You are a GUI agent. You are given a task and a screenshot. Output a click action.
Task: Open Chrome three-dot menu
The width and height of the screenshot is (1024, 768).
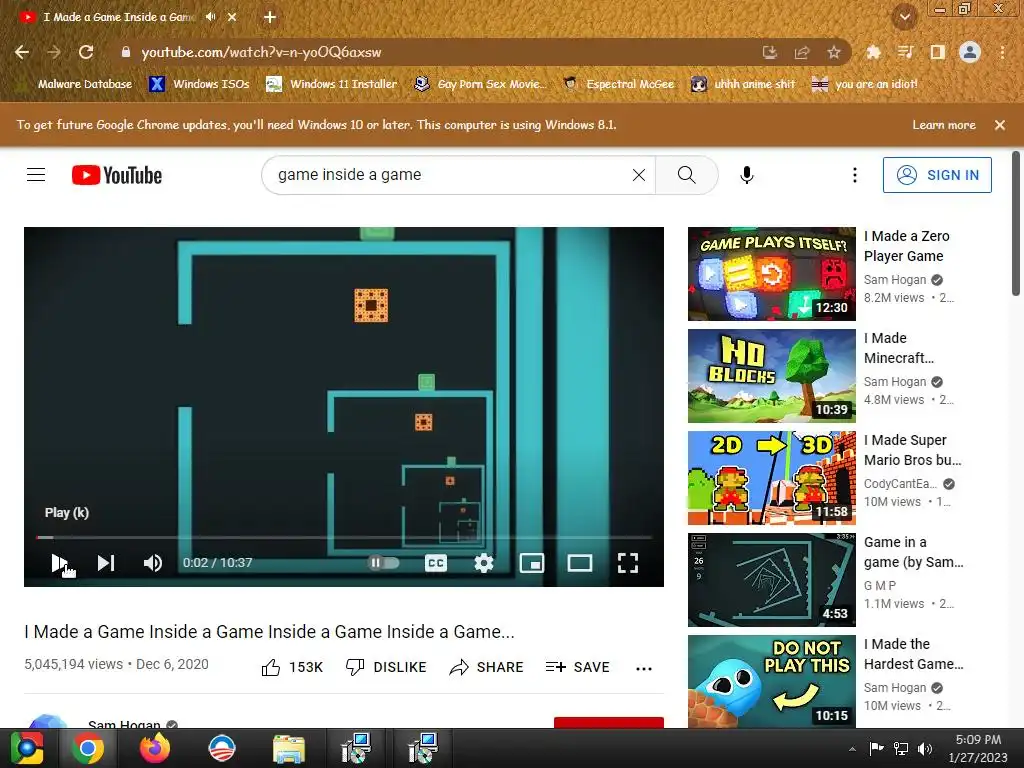(1002, 52)
